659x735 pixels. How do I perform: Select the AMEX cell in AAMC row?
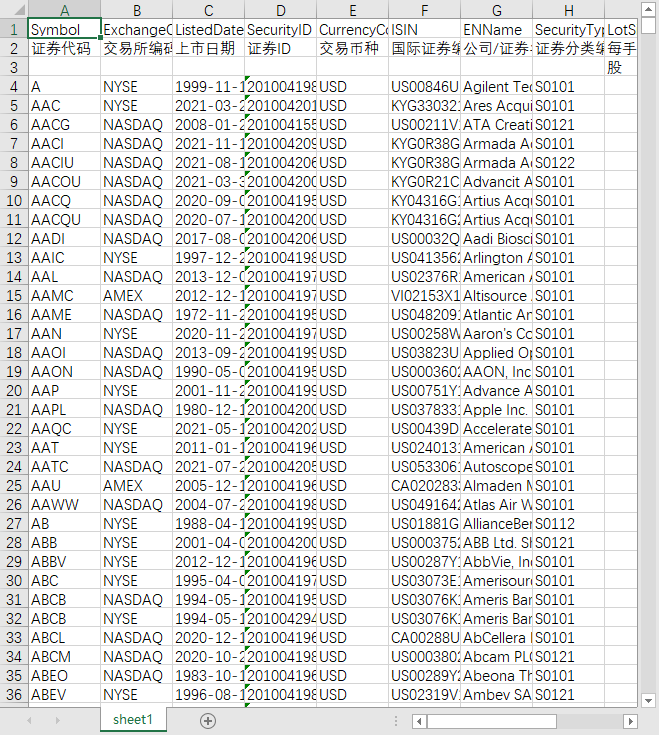[x=137, y=296]
